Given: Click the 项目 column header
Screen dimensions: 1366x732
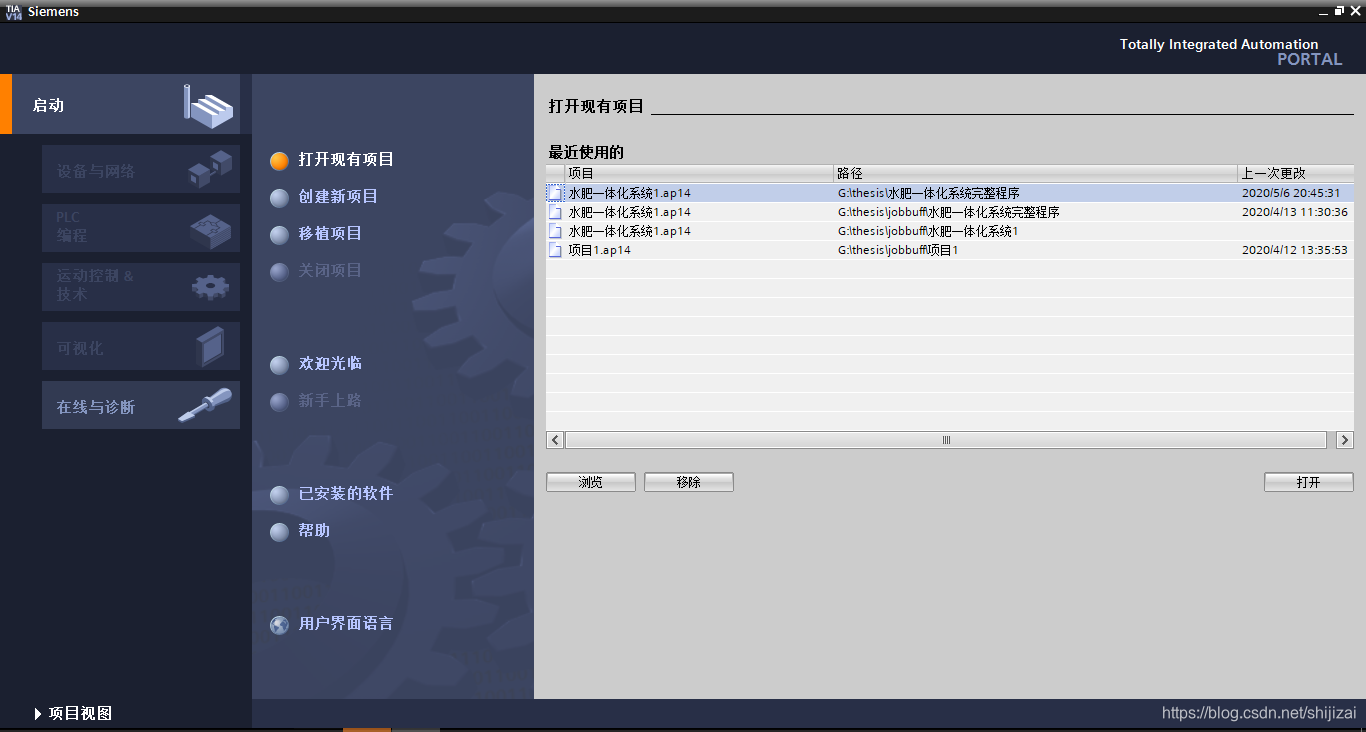Looking at the screenshot, I should pos(699,173).
